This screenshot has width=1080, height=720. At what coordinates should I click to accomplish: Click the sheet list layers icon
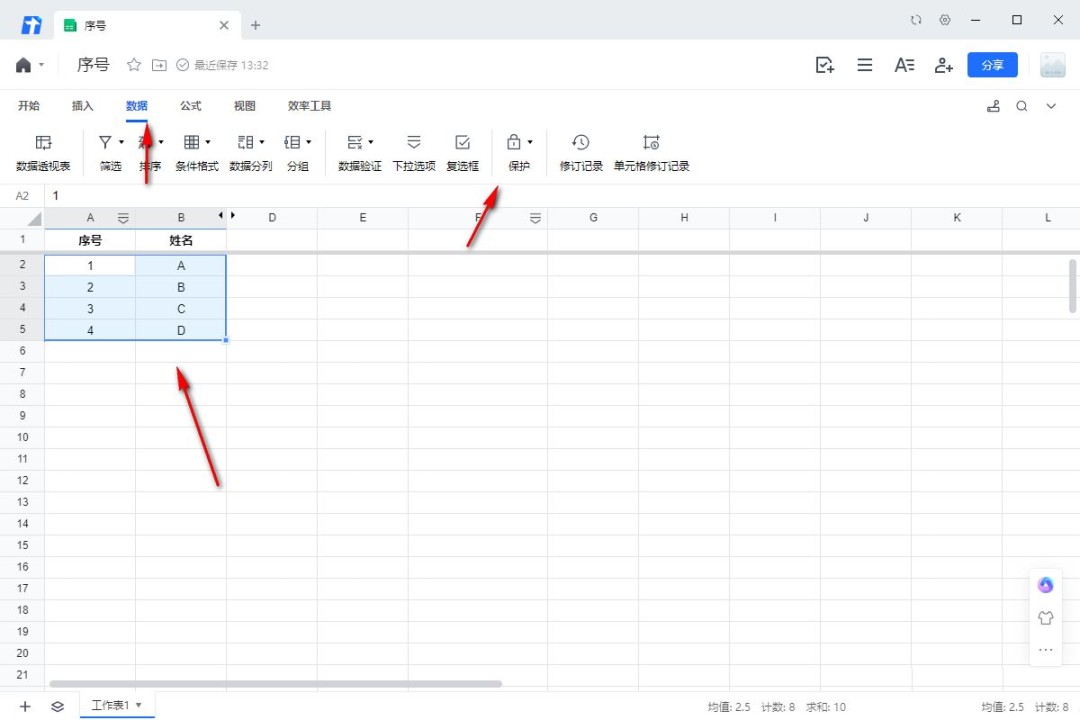tap(58, 706)
